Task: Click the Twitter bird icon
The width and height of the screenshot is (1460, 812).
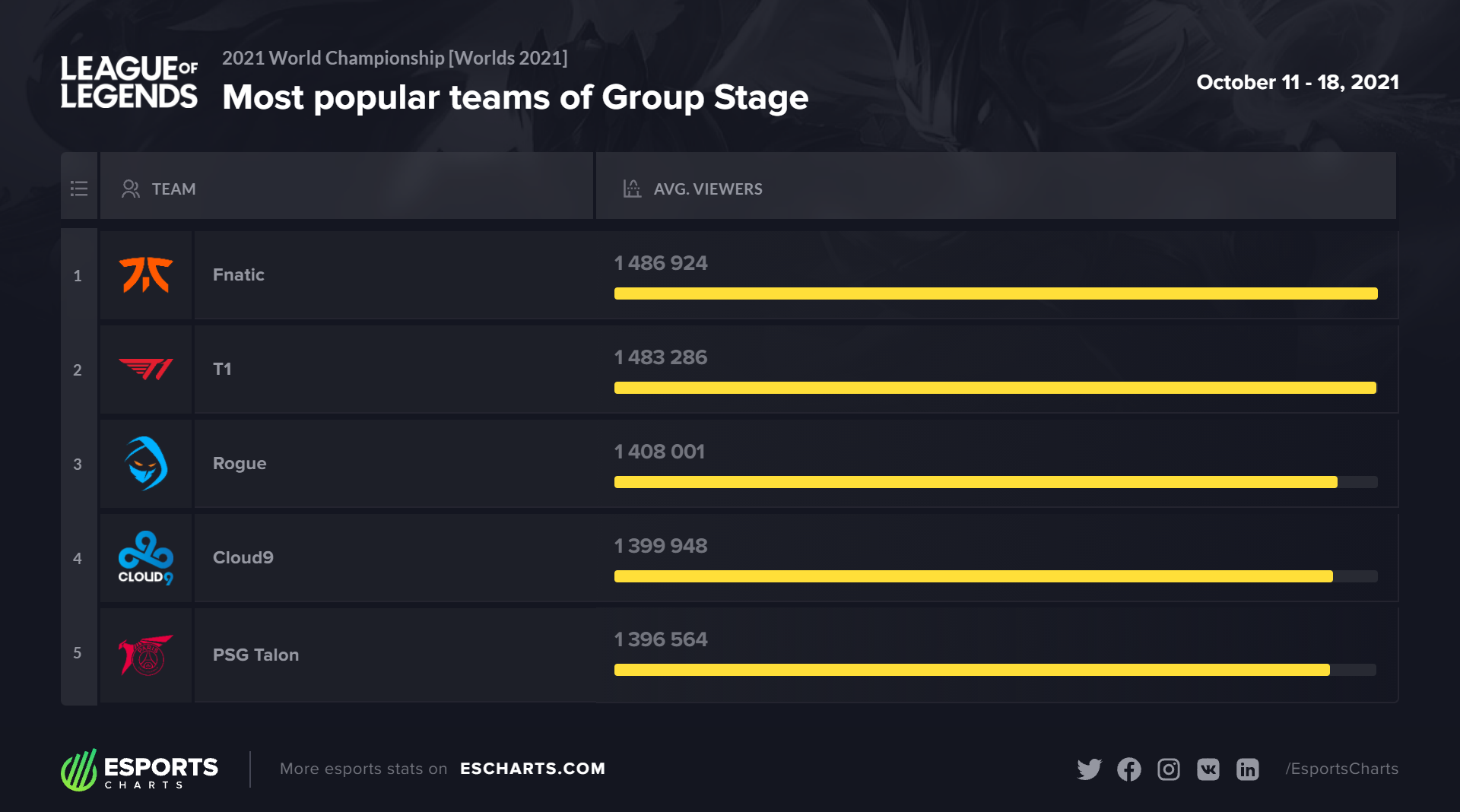Action: [1089, 769]
